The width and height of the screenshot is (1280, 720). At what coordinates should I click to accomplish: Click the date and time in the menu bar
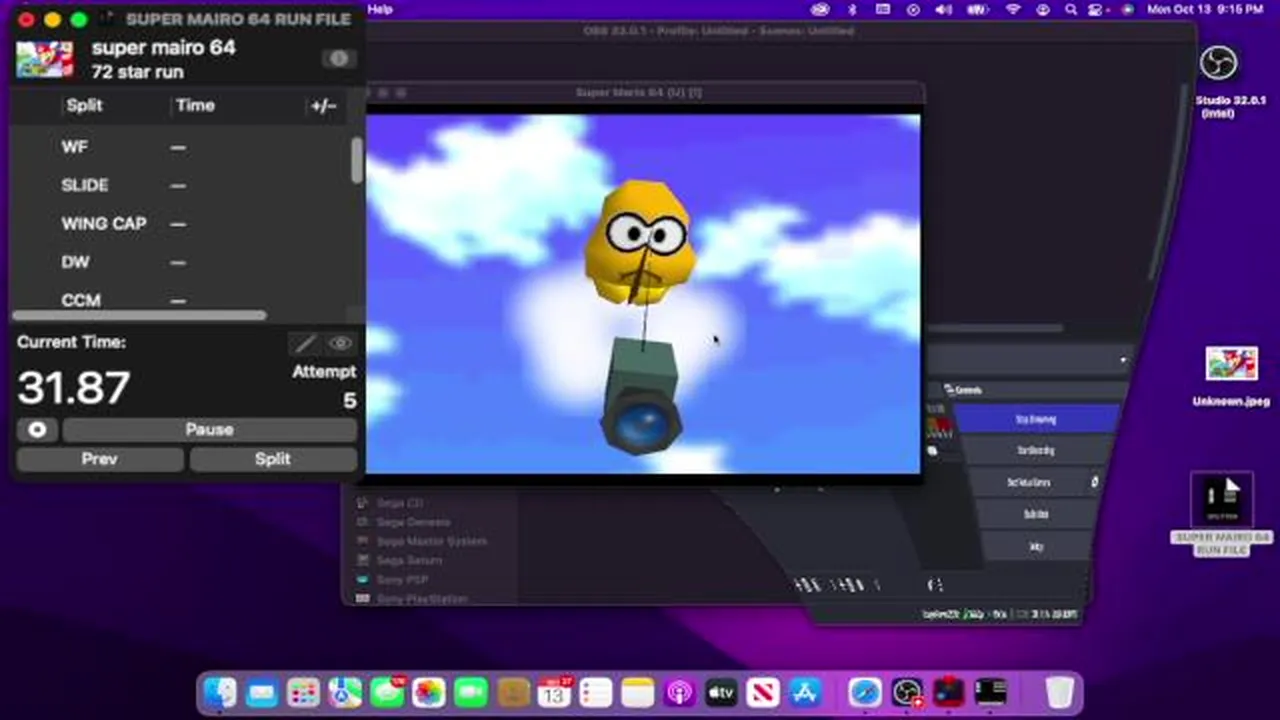(1205, 9)
